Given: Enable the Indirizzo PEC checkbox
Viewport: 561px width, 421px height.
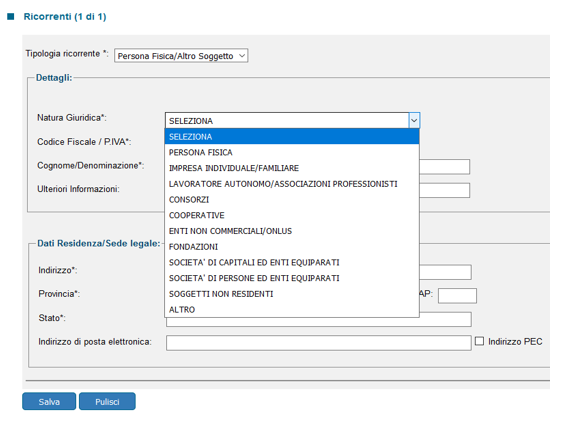Looking at the screenshot, I should [479, 341].
